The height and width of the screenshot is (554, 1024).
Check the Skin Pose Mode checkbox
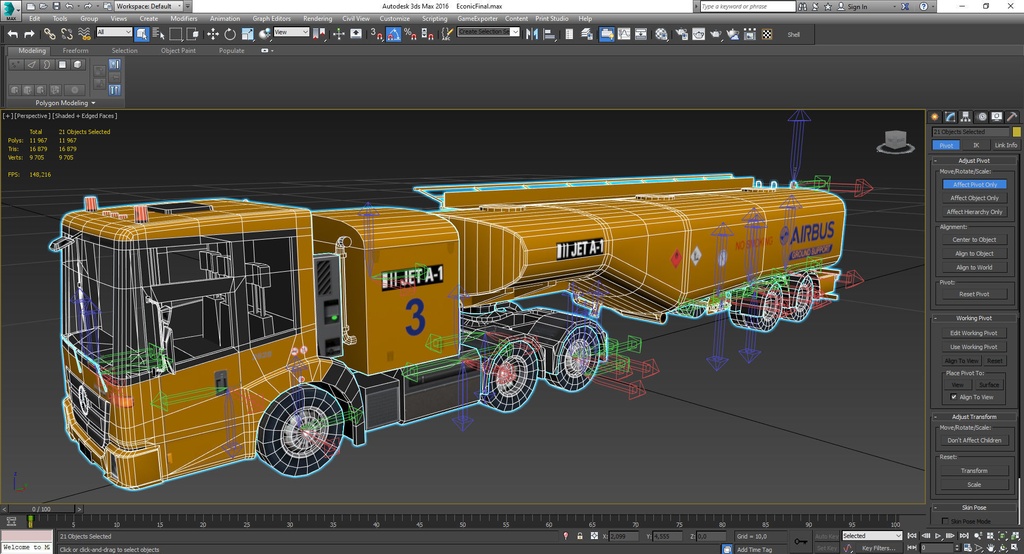(945, 521)
